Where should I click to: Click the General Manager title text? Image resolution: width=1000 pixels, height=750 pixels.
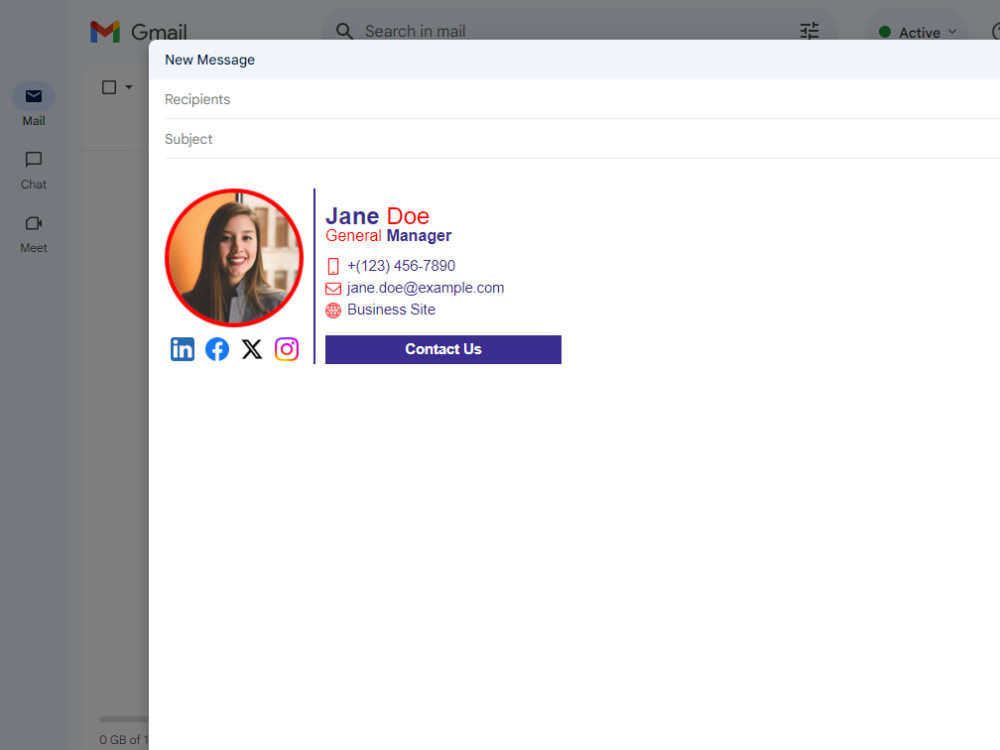388,236
